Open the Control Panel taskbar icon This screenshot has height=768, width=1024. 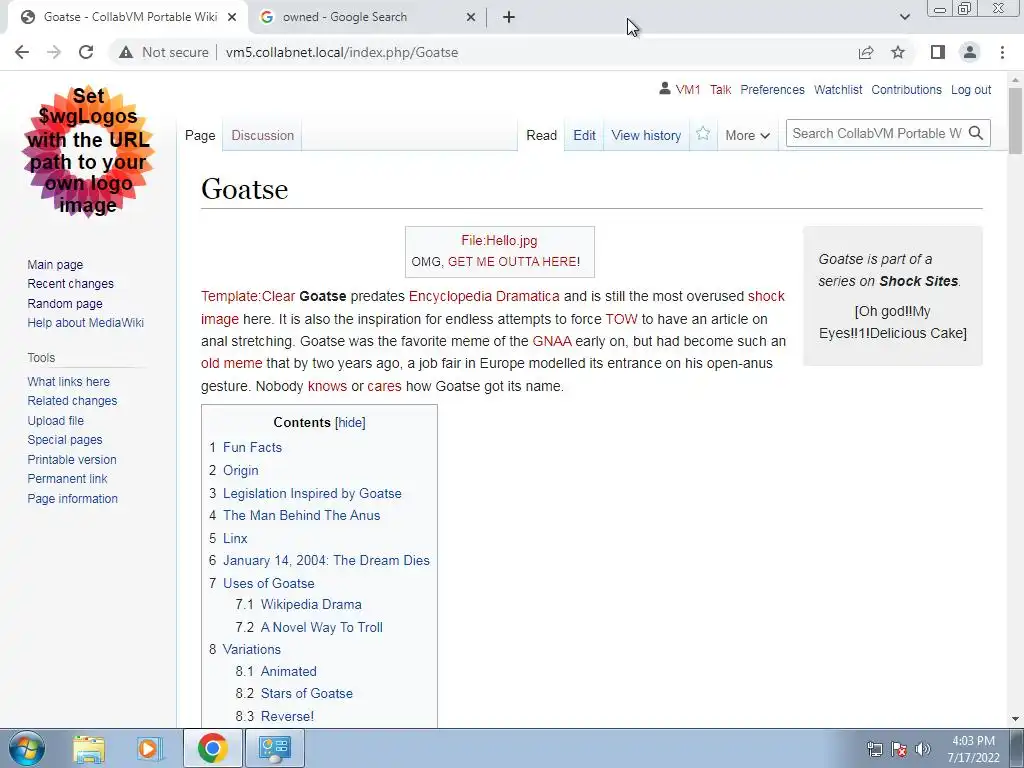(x=274, y=748)
